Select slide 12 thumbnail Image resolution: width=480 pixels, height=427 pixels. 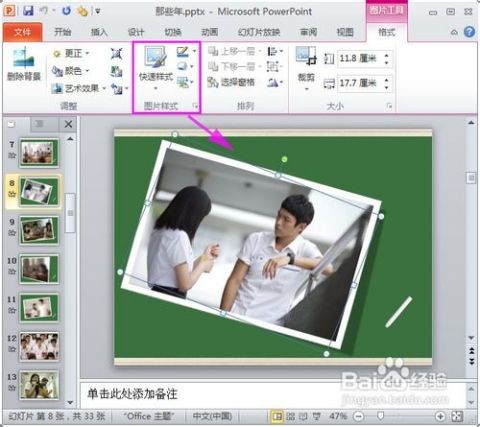click(x=39, y=346)
